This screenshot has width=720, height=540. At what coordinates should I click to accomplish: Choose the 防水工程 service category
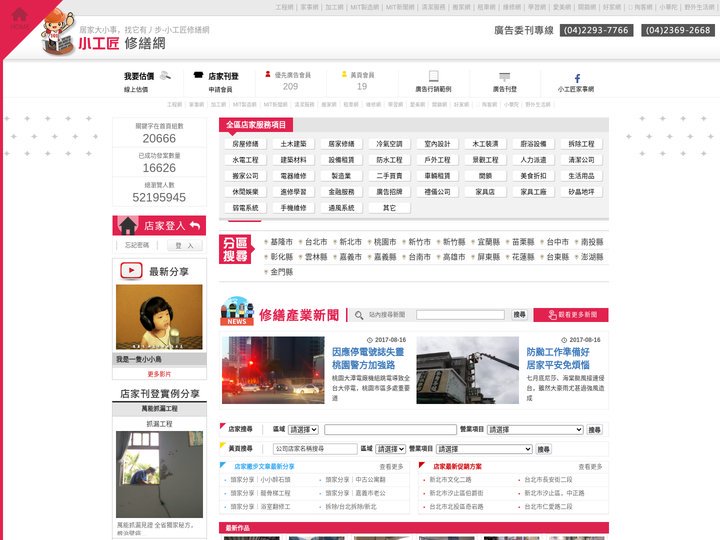coord(389,160)
